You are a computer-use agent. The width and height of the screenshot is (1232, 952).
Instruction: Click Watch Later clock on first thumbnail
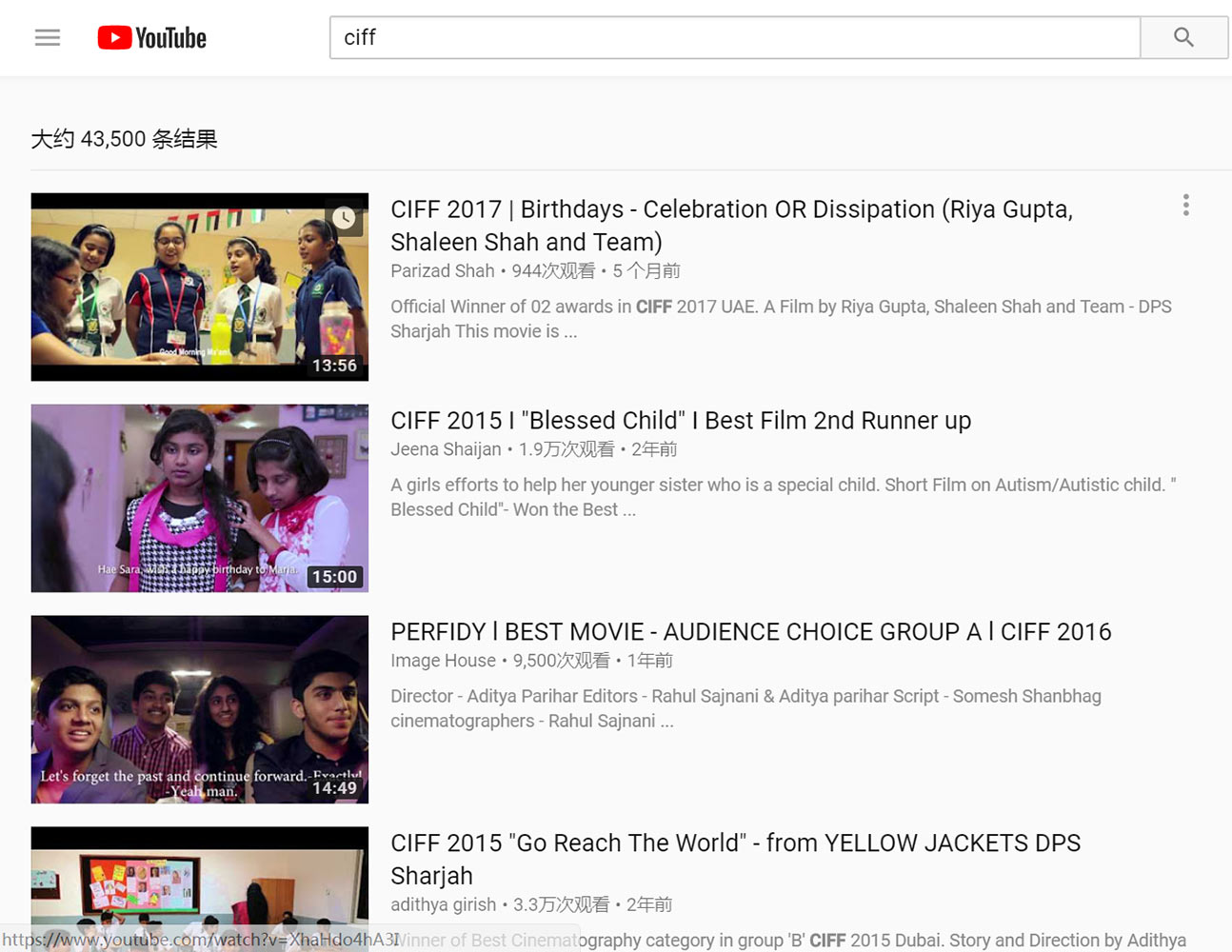[x=344, y=218]
